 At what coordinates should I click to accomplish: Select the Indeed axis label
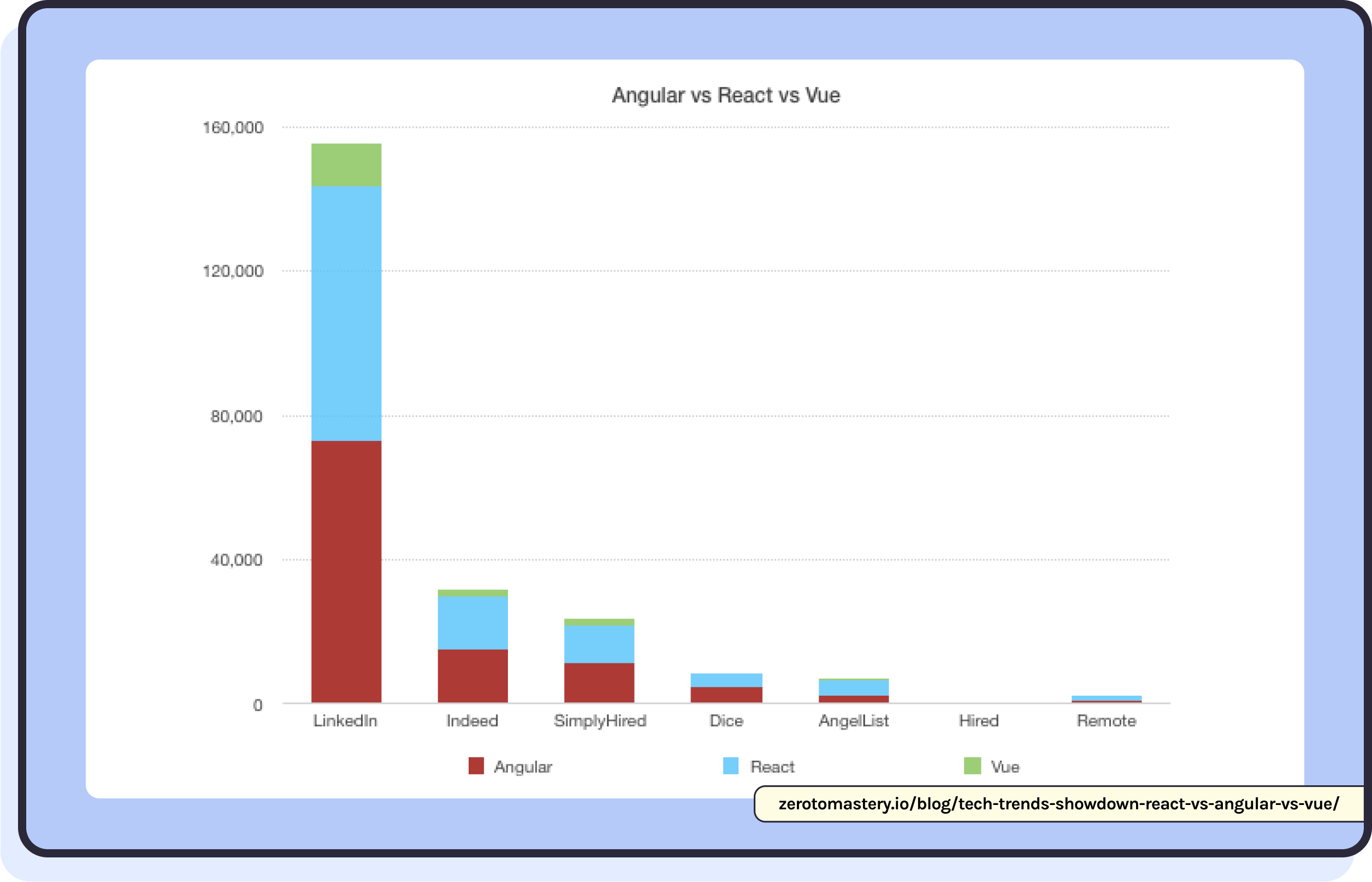point(472,720)
